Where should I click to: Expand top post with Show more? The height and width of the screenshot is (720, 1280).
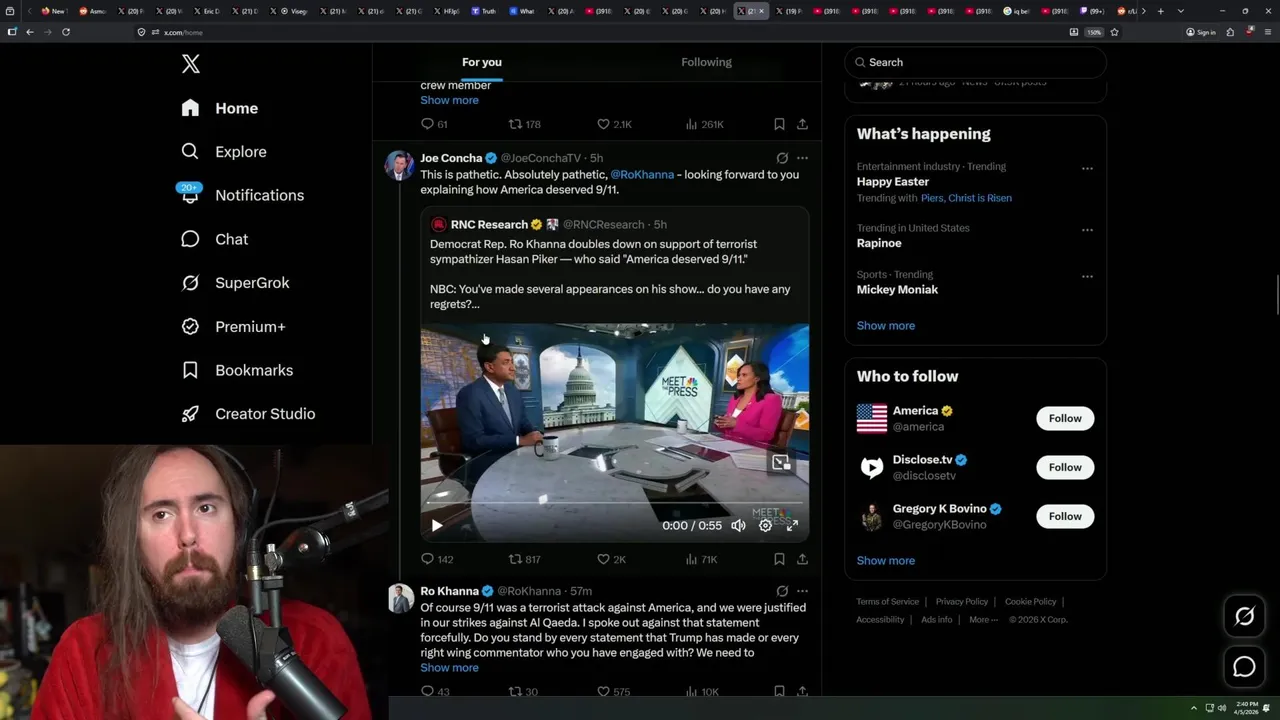pyautogui.click(x=449, y=100)
